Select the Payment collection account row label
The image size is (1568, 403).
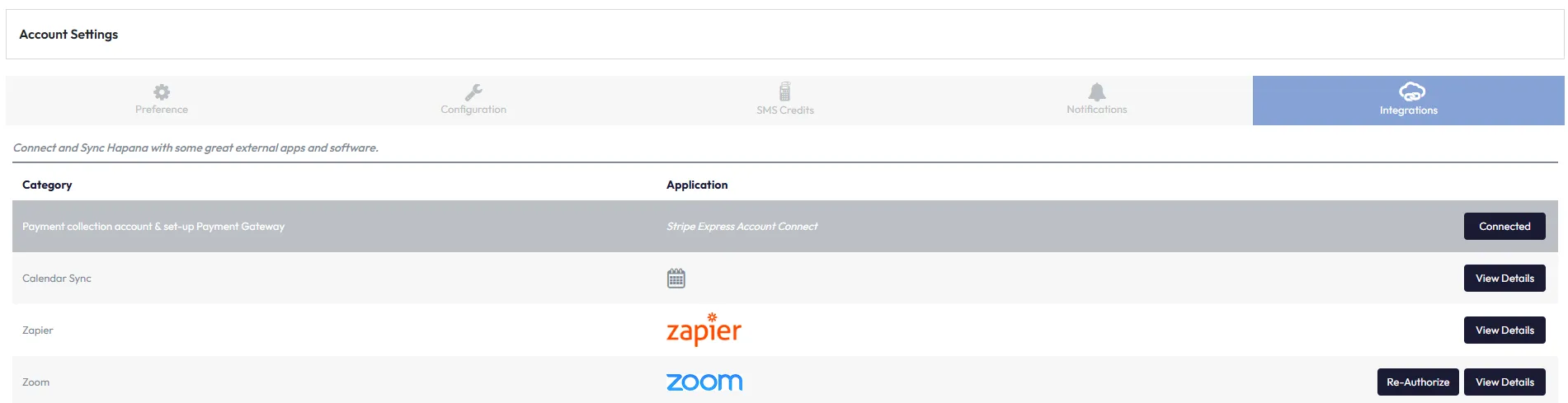pos(153,227)
